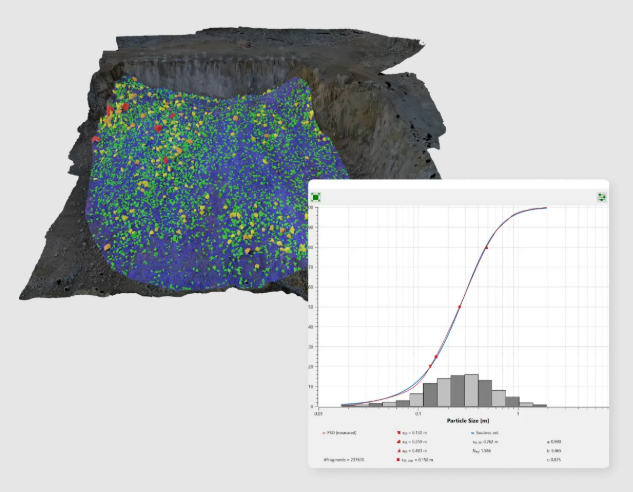This screenshot has width=633, height=492.
Task: Click the red x80 point on the curve
Action: tap(487, 247)
